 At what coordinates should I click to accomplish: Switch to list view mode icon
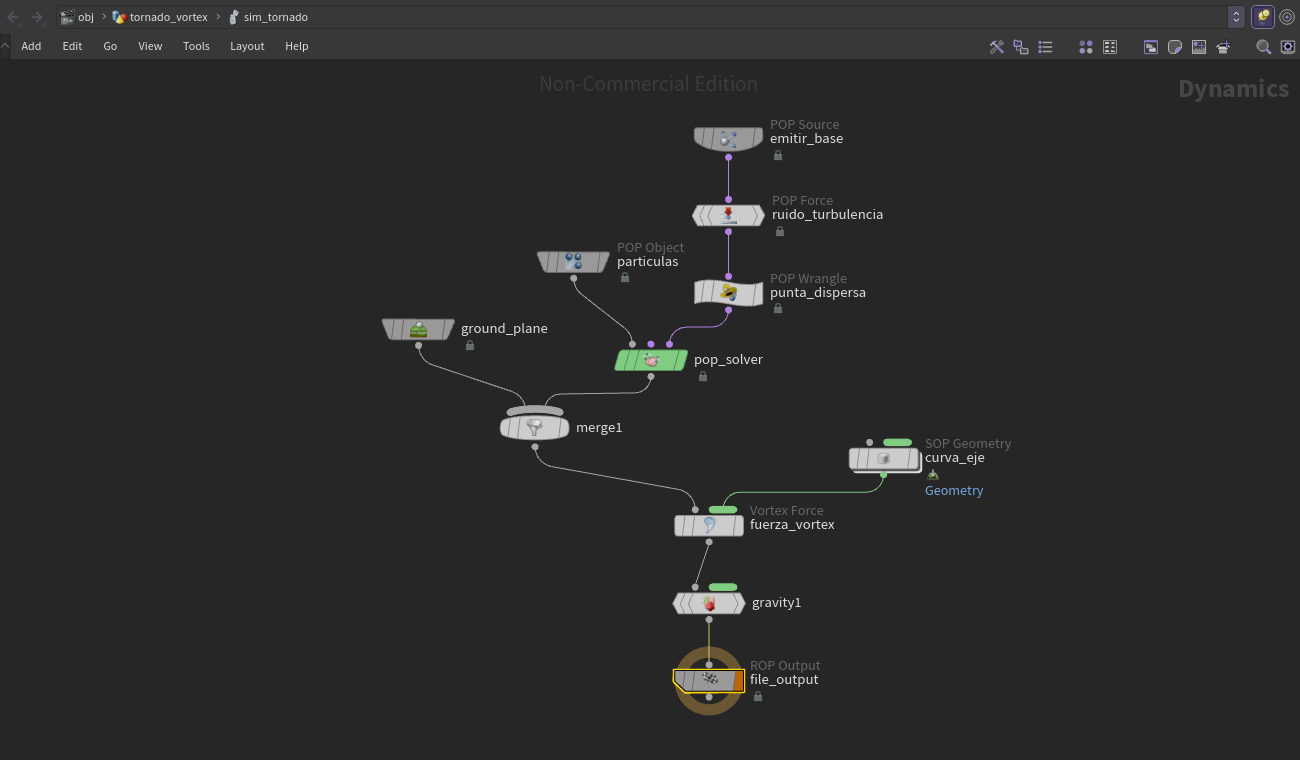coord(1045,47)
